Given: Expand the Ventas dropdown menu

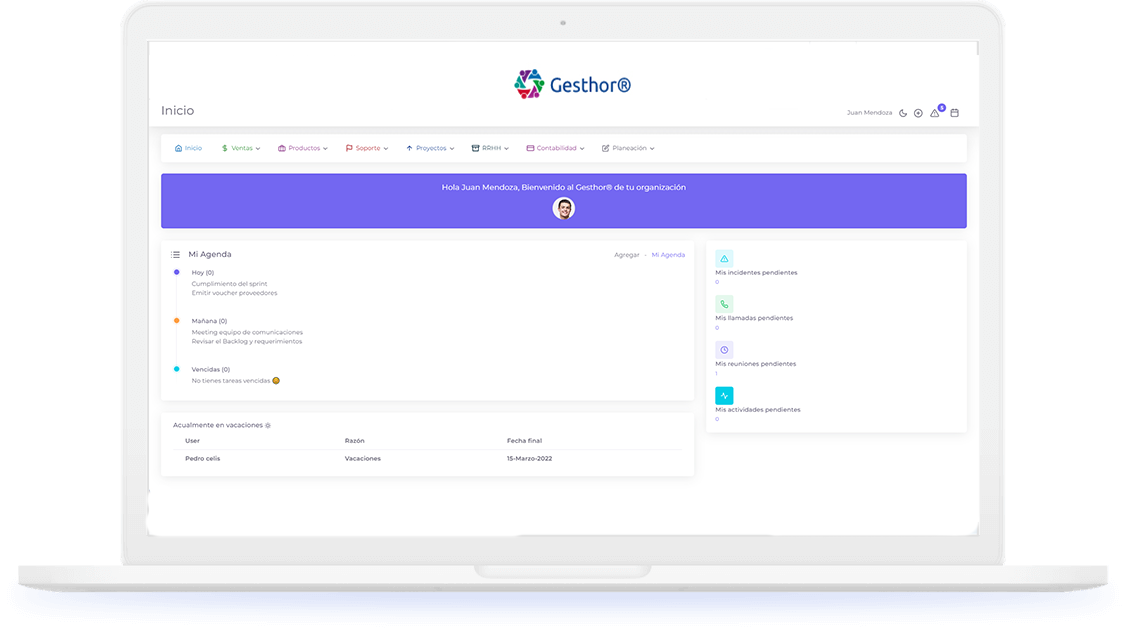Looking at the screenshot, I should 241,148.
